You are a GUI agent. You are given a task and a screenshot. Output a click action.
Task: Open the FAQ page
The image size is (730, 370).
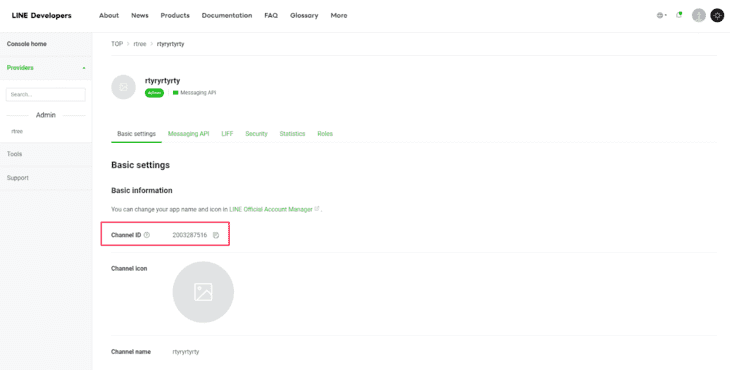(x=271, y=15)
